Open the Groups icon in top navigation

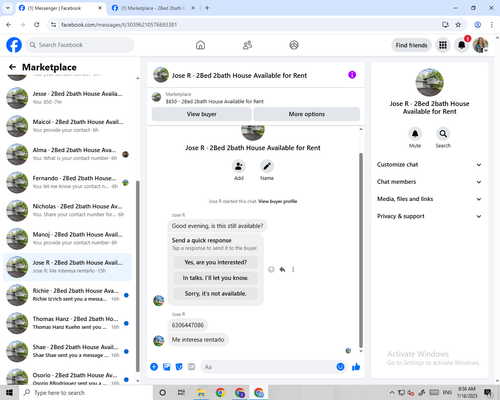pyautogui.click(x=294, y=45)
